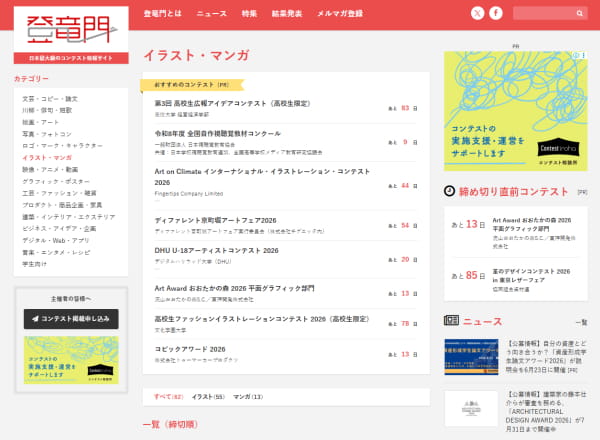Viewport: 600px width, 440px height.
Task: Select category 映像・アニメ・動画
Action: point(50,169)
